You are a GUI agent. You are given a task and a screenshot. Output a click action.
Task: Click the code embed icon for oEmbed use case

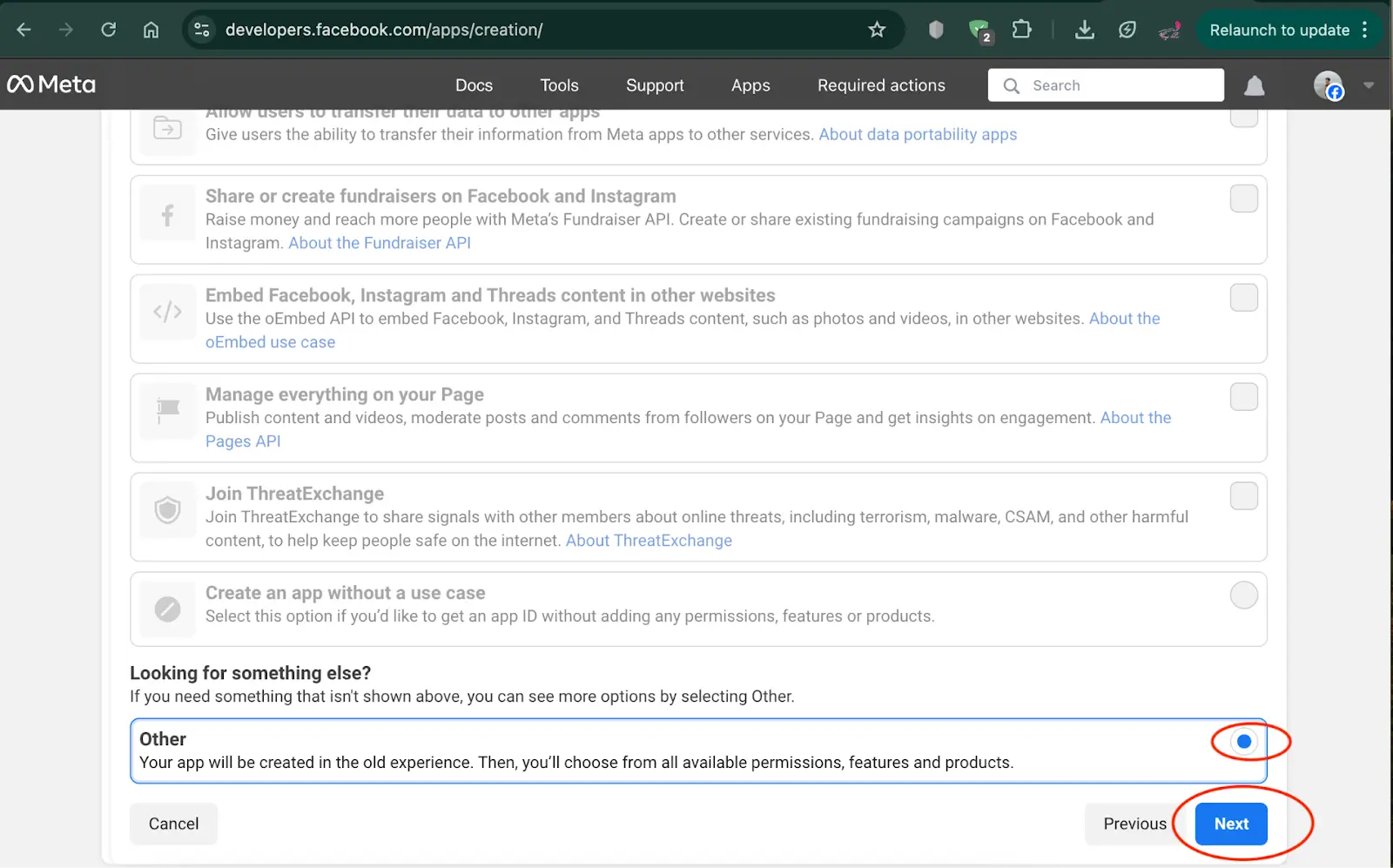point(166,312)
